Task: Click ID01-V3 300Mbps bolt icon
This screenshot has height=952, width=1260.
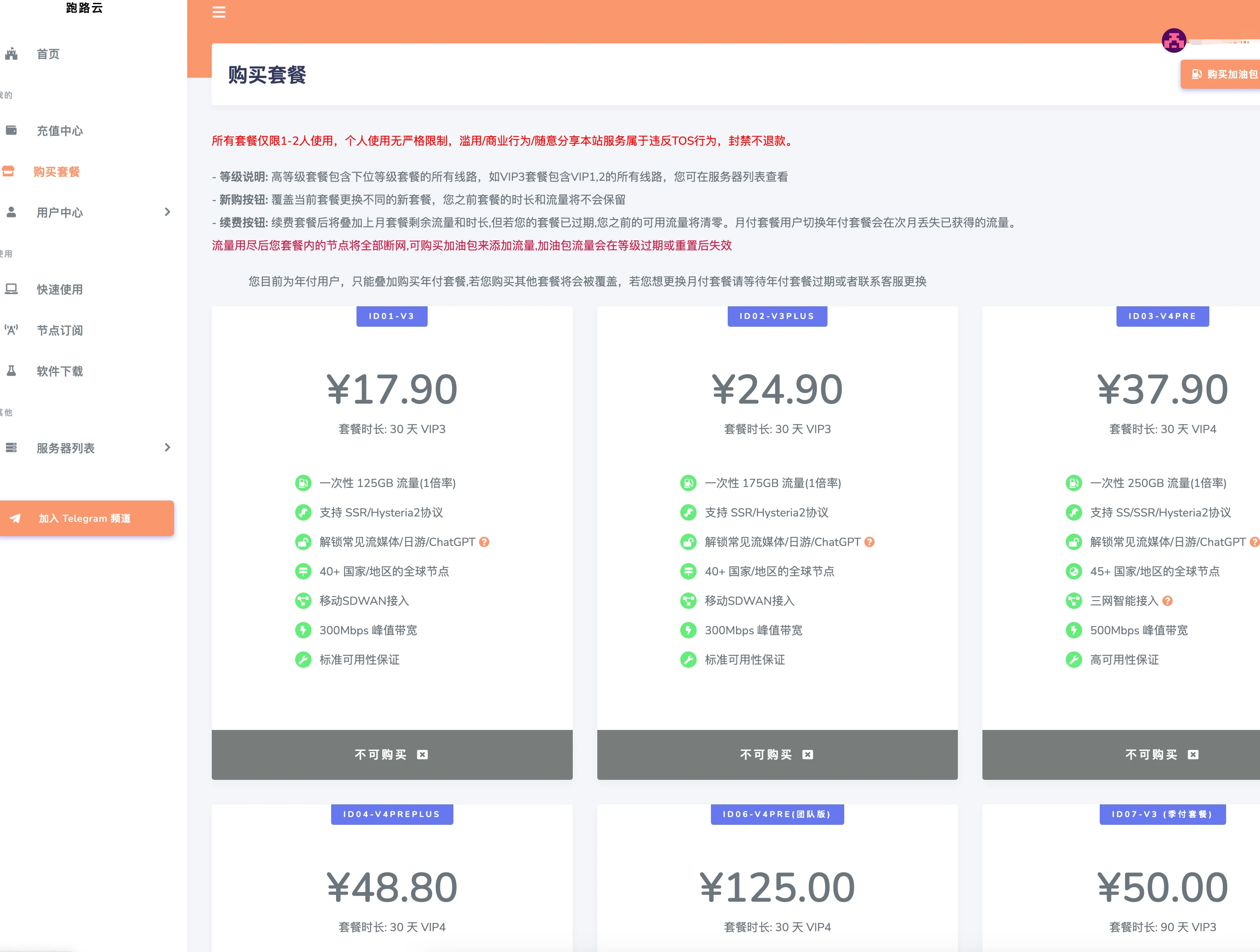Action: coord(303,630)
